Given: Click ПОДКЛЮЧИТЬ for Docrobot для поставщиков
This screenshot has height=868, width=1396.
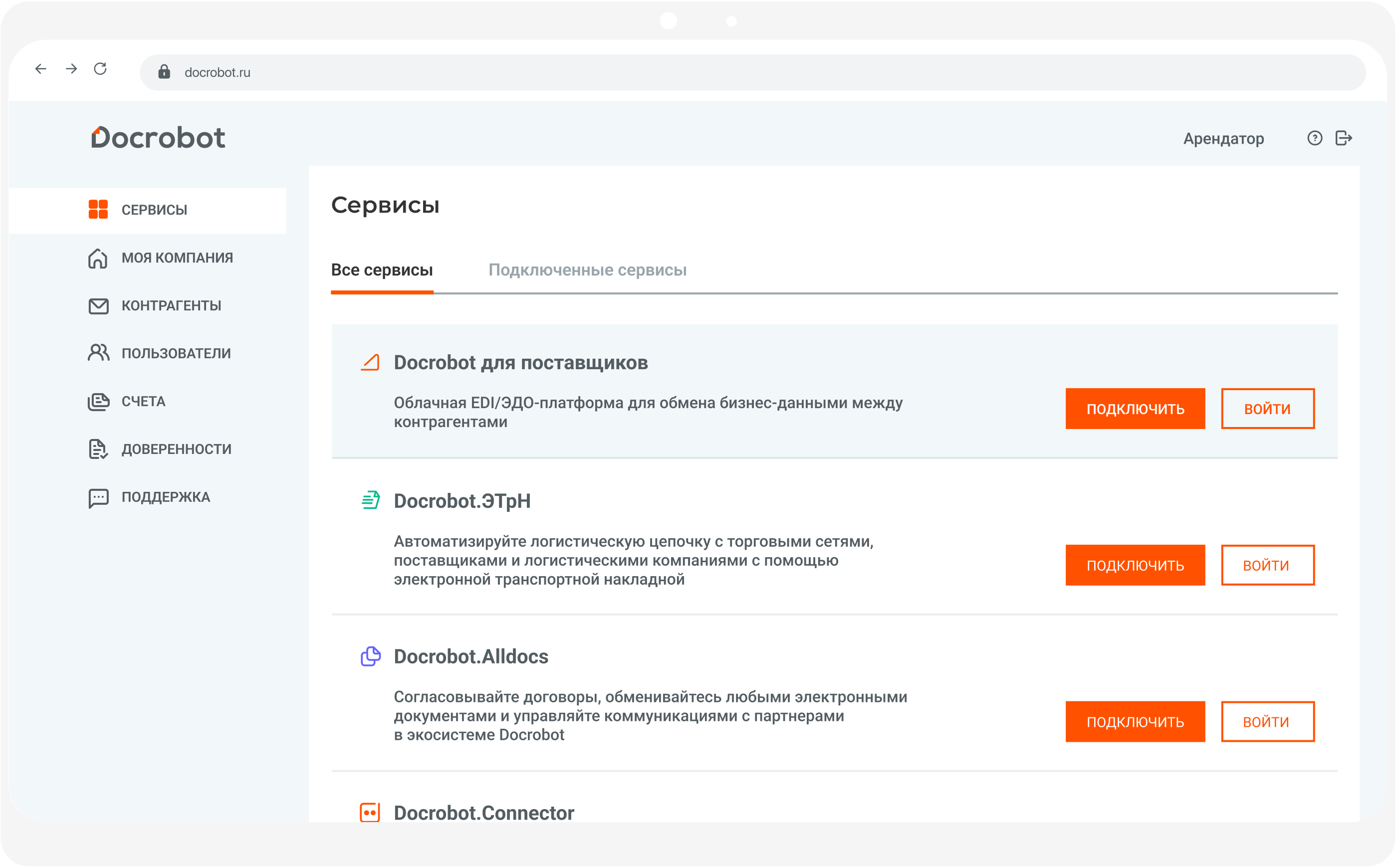Looking at the screenshot, I should (1135, 409).
